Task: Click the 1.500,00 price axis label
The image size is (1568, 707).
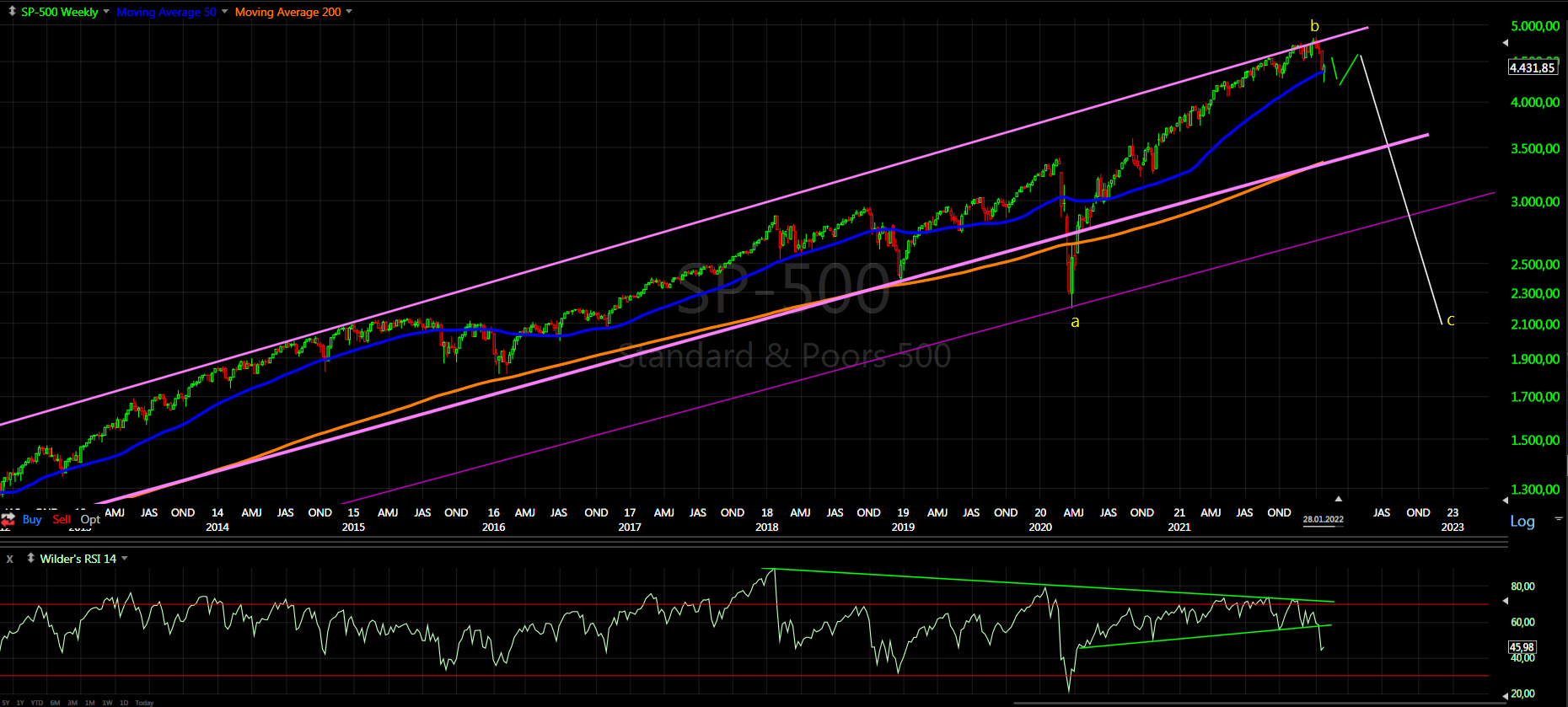Action: (x=1535, y=440)
